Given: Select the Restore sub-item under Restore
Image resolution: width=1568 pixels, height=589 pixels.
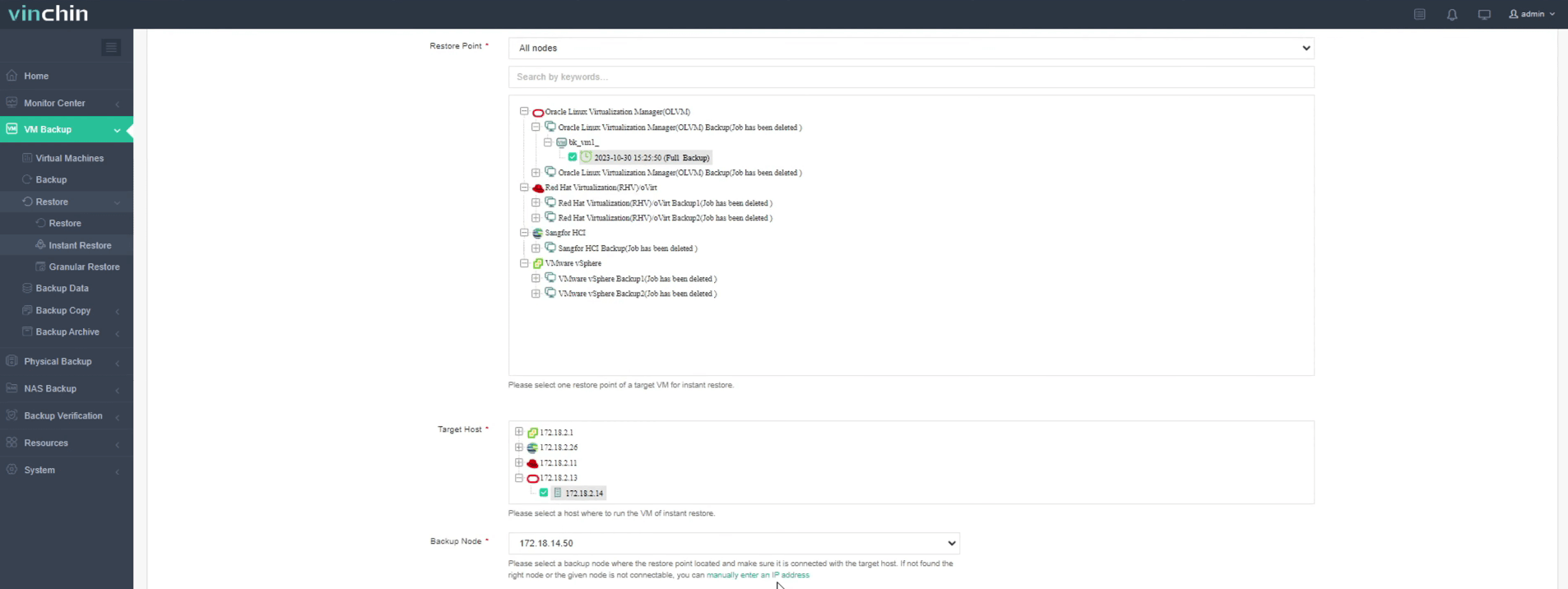Looking at the screenshot, I should [64, 223].
